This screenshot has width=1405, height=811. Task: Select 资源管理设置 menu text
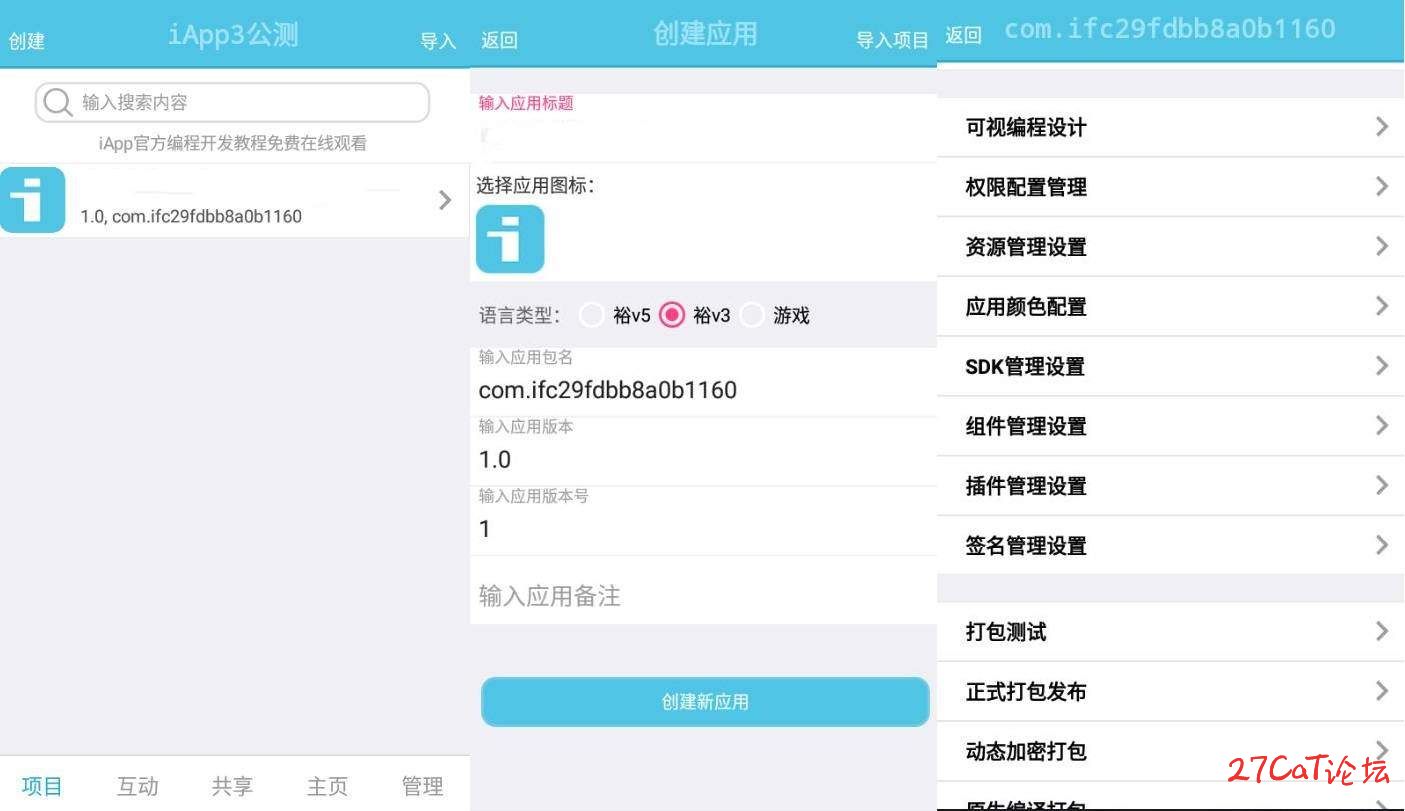pyautogui.click(x=1026, y=247)
